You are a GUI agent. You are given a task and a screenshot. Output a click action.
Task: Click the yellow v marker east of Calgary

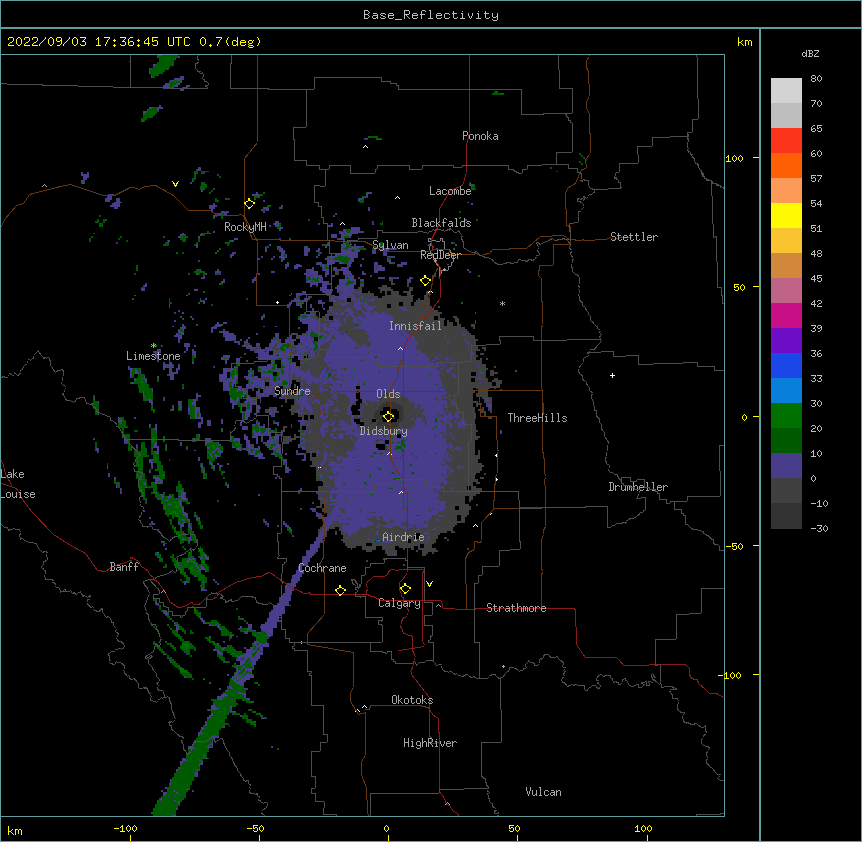tap(429, 584)
